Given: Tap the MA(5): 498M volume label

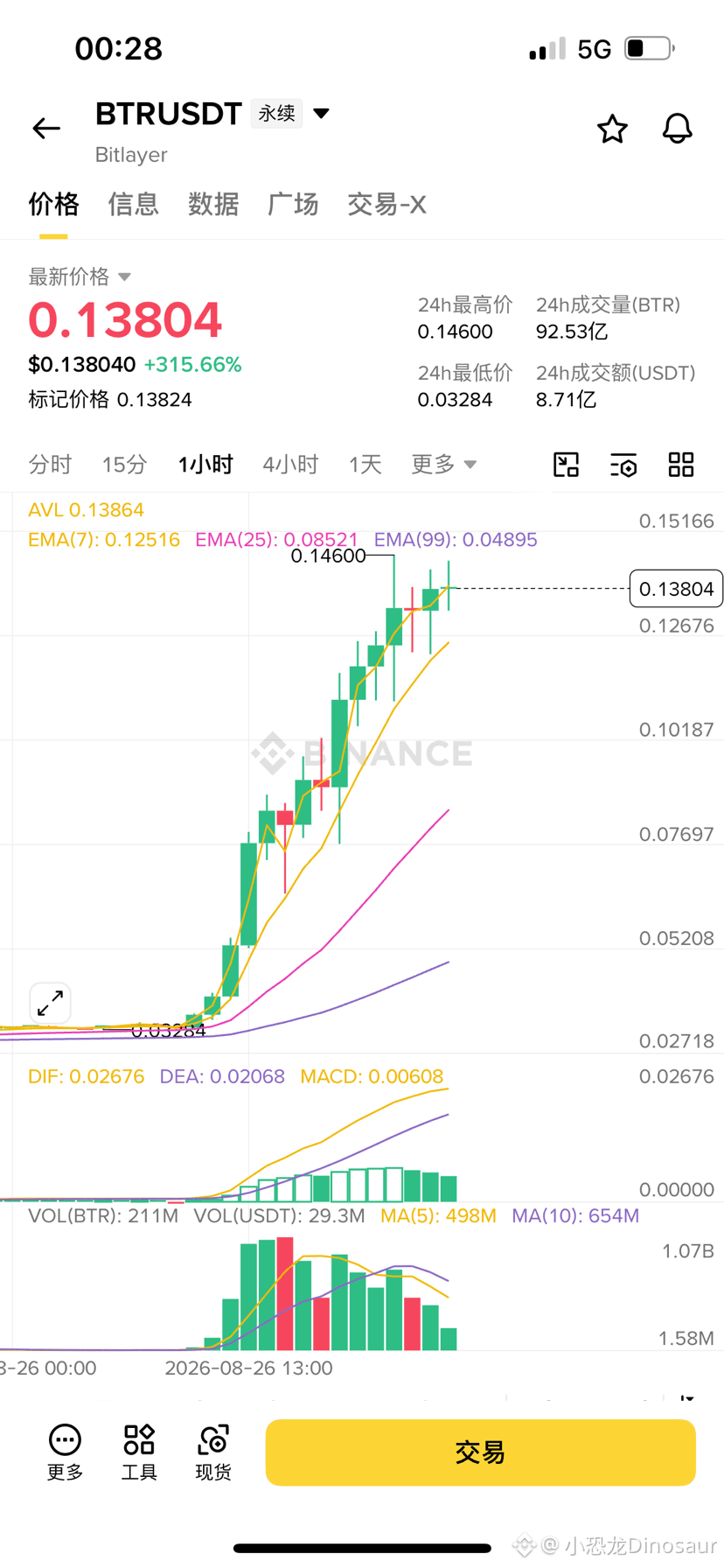Looking at the screenshot, I should (x=438, y=1216).
